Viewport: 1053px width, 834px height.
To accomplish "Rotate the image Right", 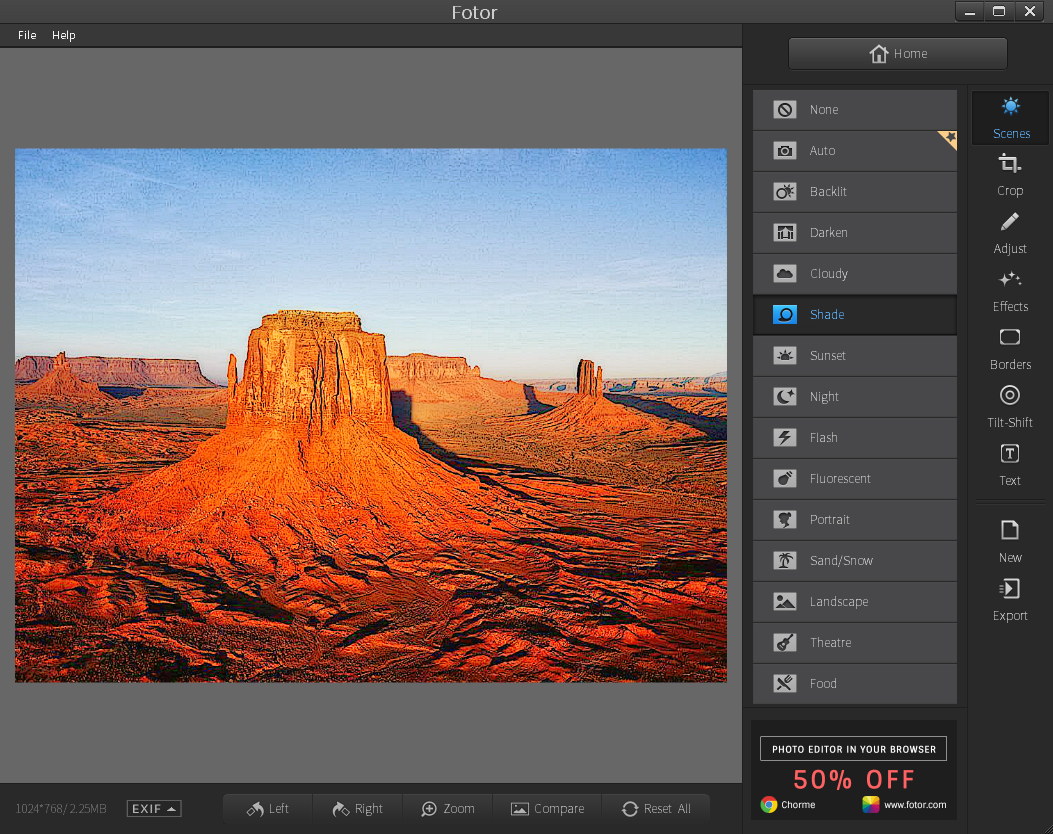I will 357,808.
